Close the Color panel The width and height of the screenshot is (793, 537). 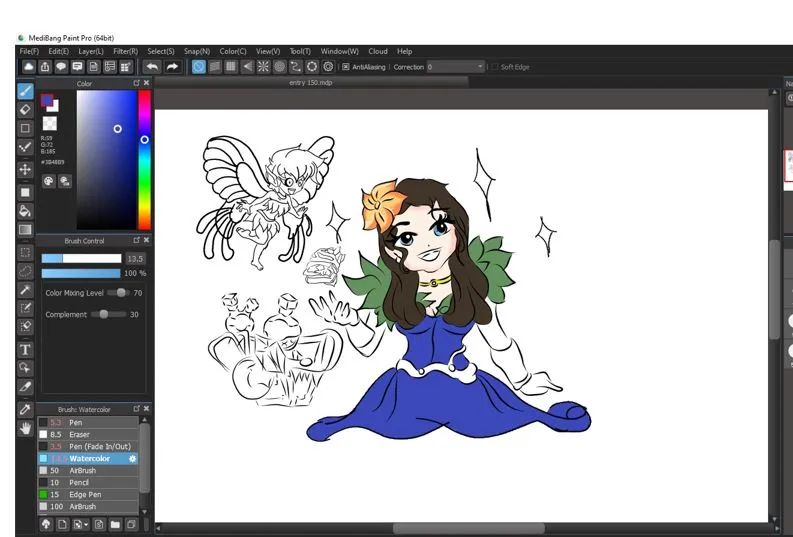point(147,83)
